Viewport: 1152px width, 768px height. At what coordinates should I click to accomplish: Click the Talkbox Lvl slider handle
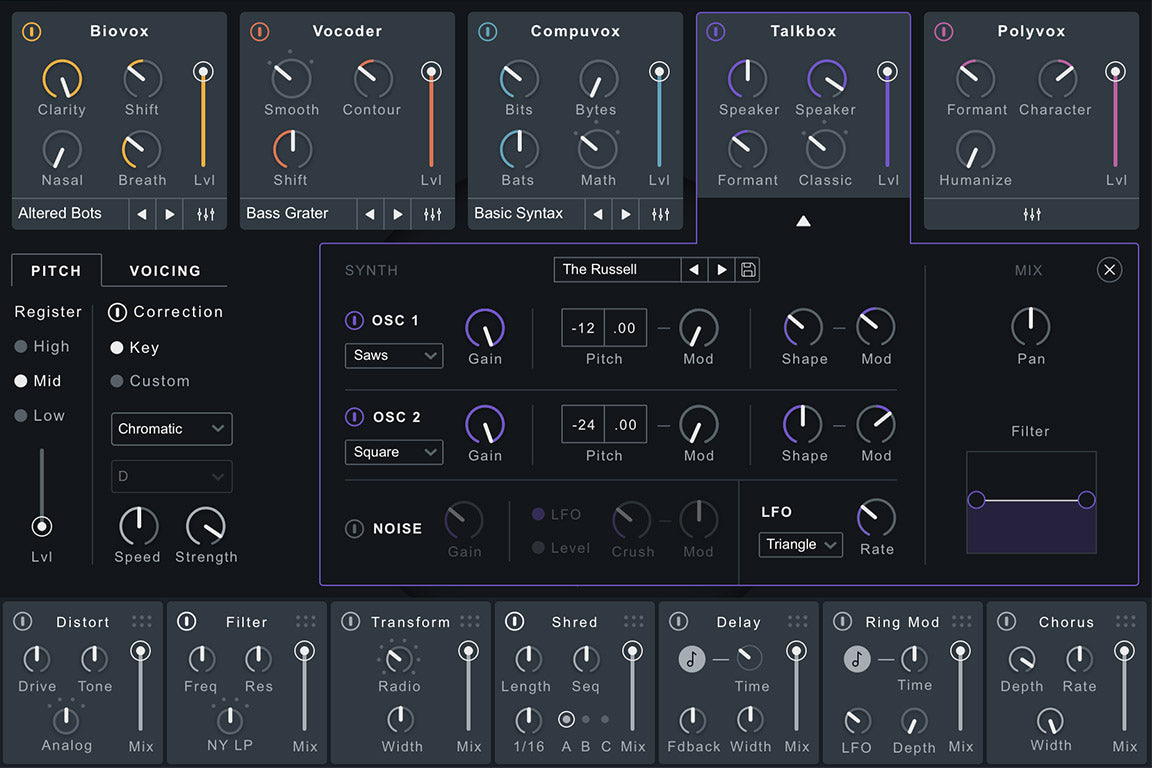point(888,71)
